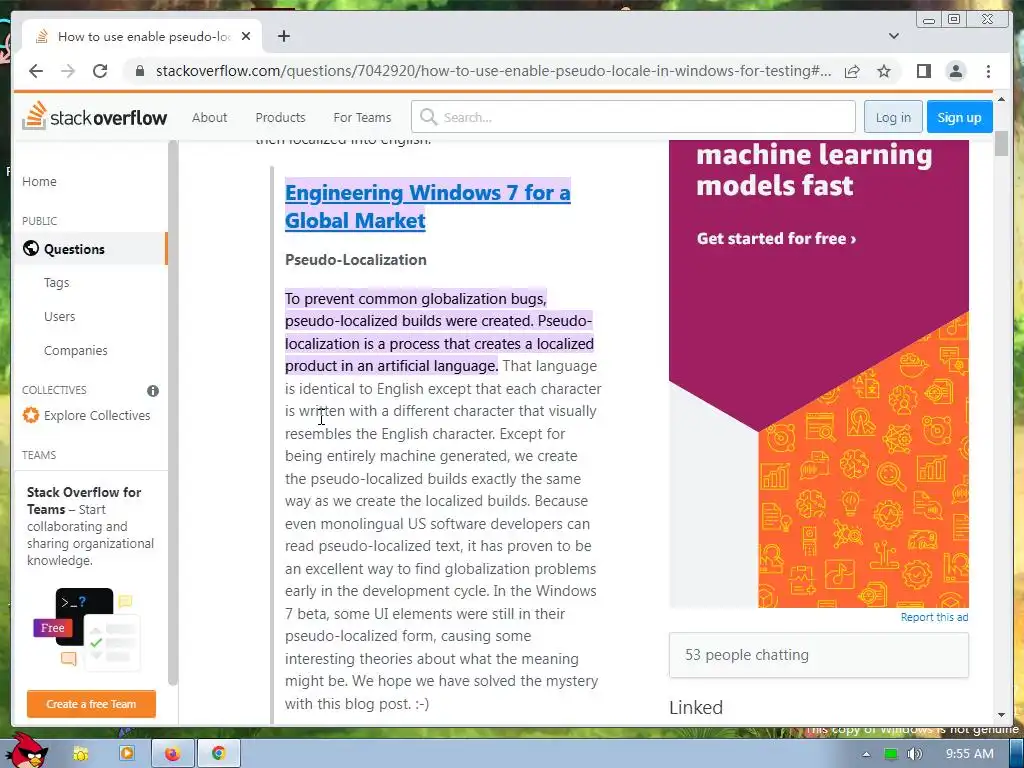Viewport: 1024px width, 768px height.
Task: Click the page vertical scrollbar thumb
Action: (x=1001, y=144)
